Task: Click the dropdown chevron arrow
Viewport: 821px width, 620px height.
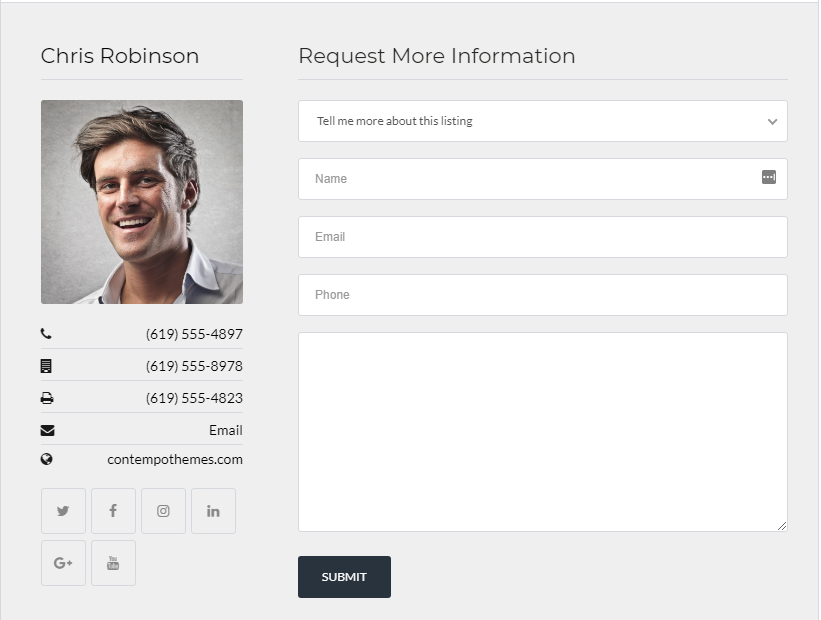Action: (x=772, y=122)
